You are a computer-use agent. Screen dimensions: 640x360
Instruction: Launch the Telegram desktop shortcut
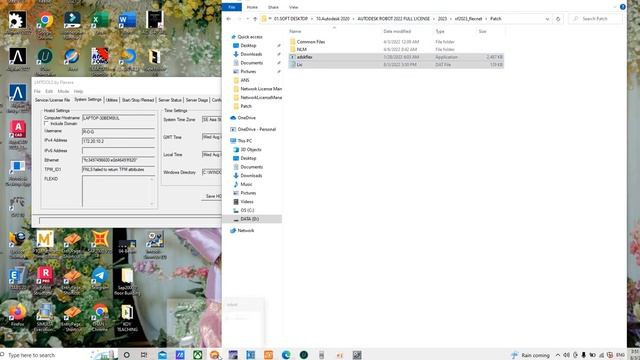point(100,276)
